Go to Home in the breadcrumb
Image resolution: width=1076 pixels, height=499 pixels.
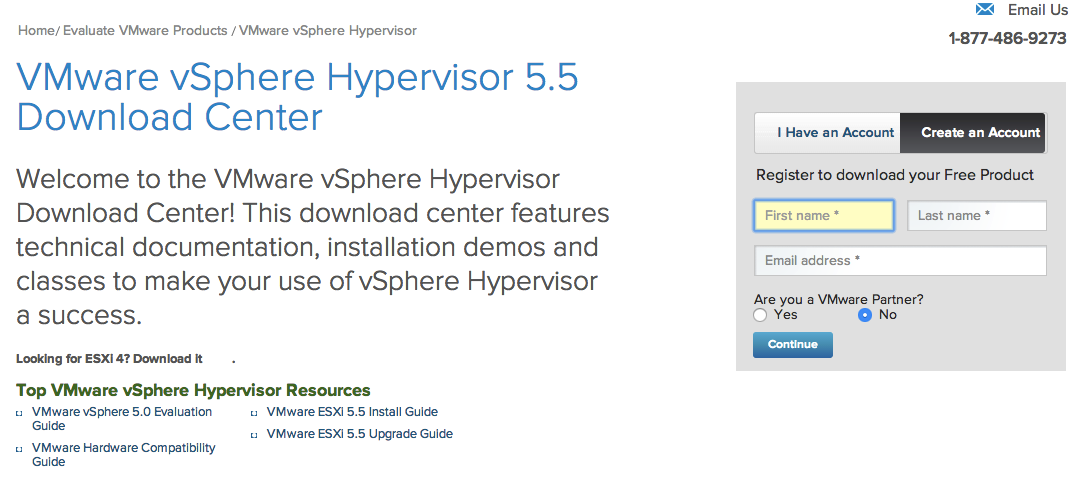click(x=36, y=30)
